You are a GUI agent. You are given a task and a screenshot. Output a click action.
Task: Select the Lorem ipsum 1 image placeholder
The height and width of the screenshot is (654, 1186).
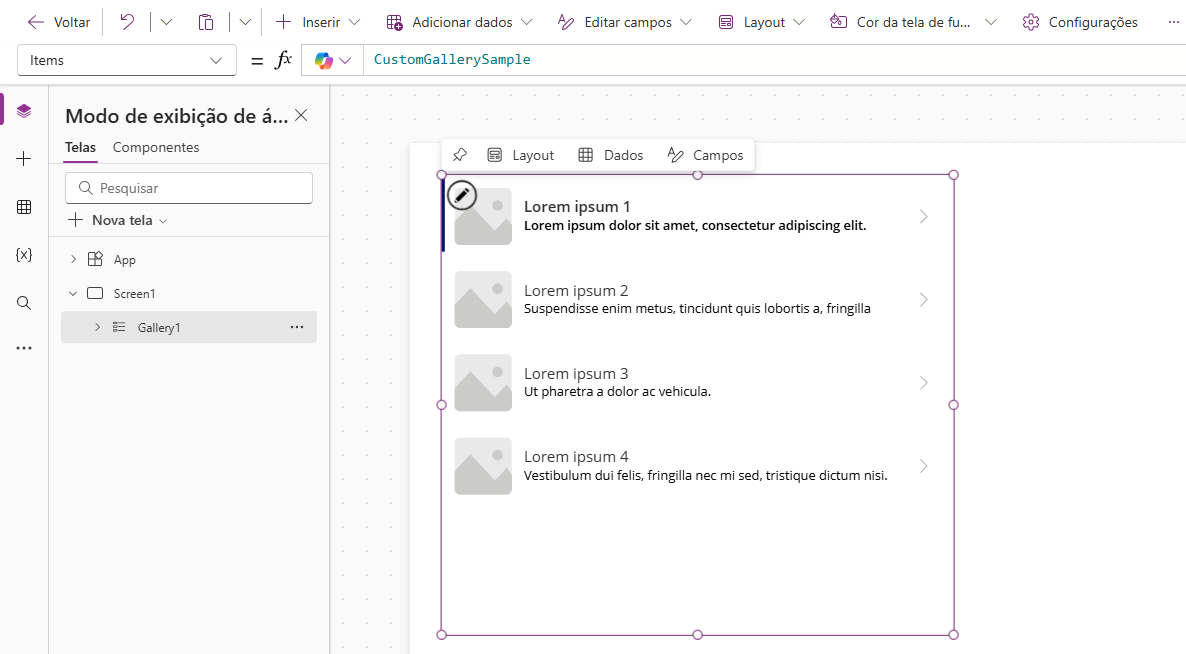click(483, 216)
